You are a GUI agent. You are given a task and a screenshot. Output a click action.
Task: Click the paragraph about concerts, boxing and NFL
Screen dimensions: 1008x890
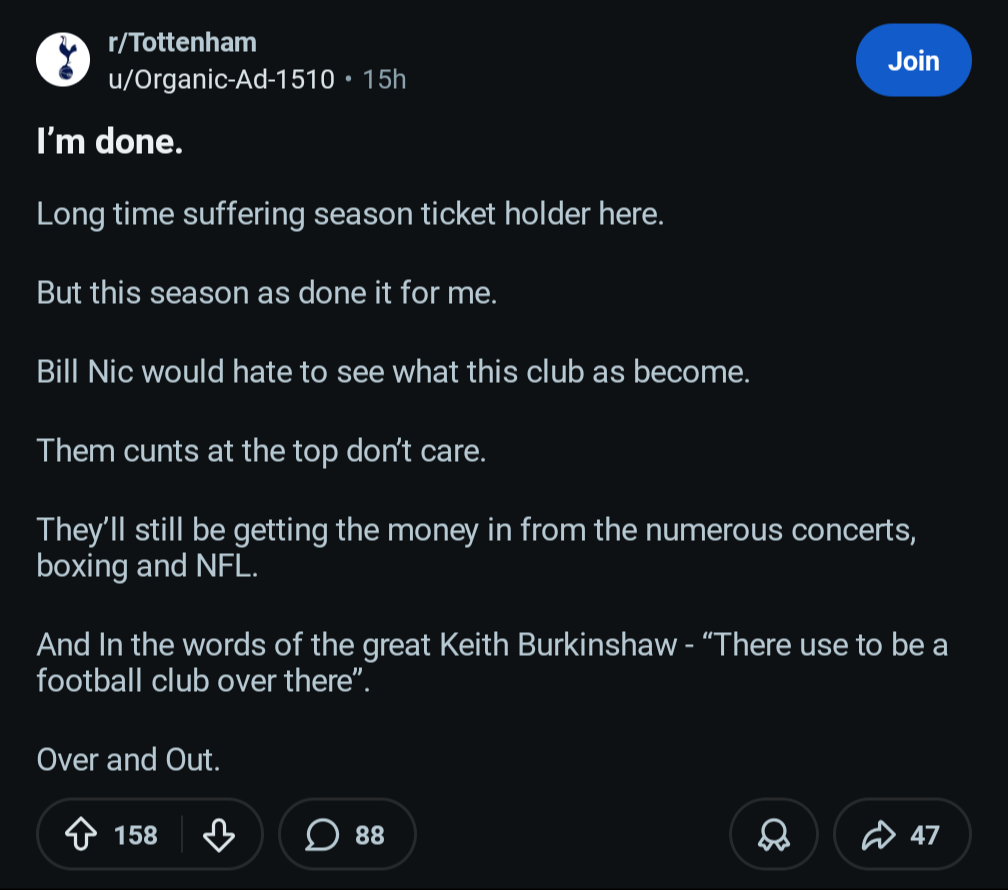(476, 547)
